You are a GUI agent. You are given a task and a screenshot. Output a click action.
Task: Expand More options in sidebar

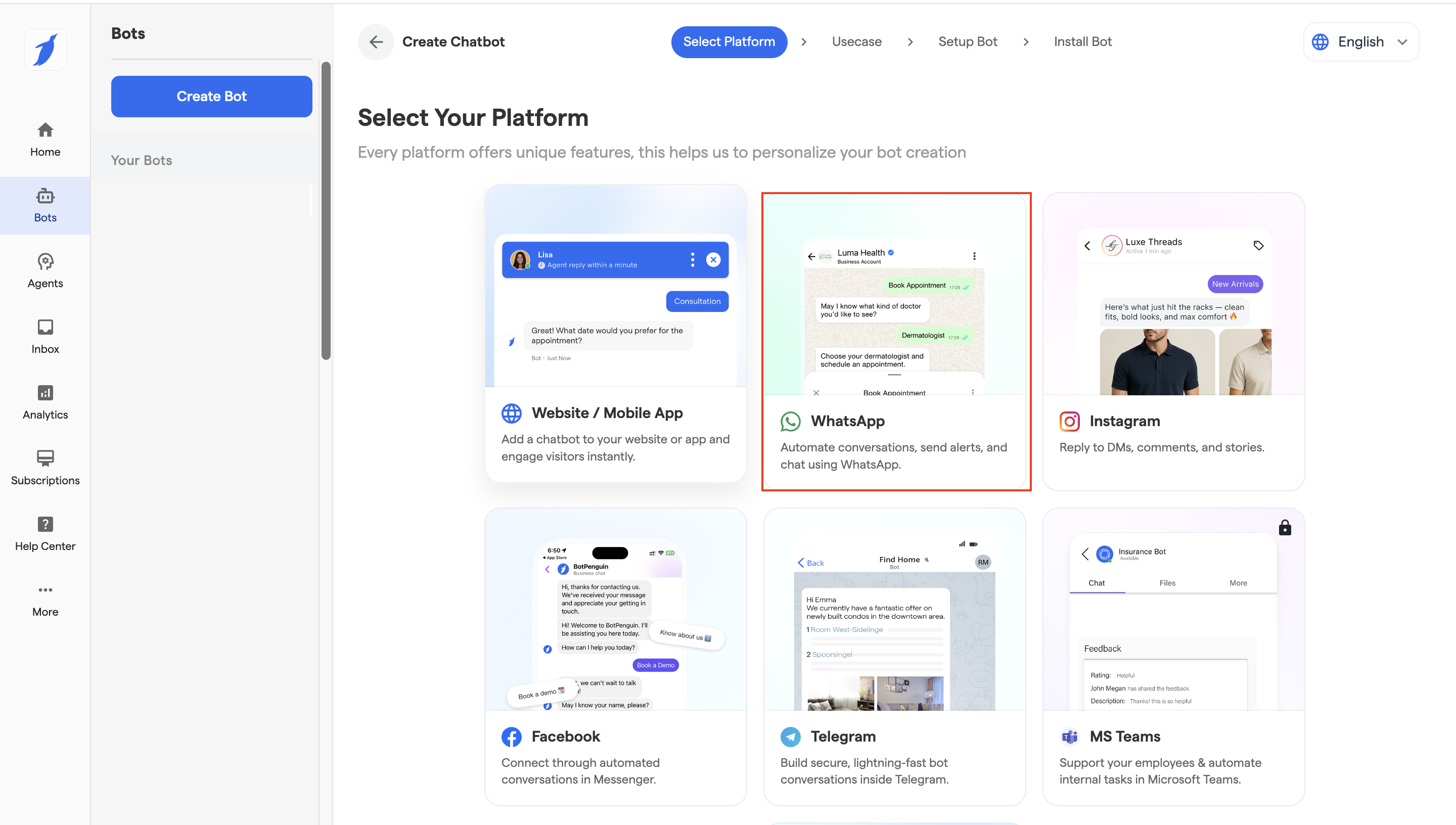(x=45, y=600)
